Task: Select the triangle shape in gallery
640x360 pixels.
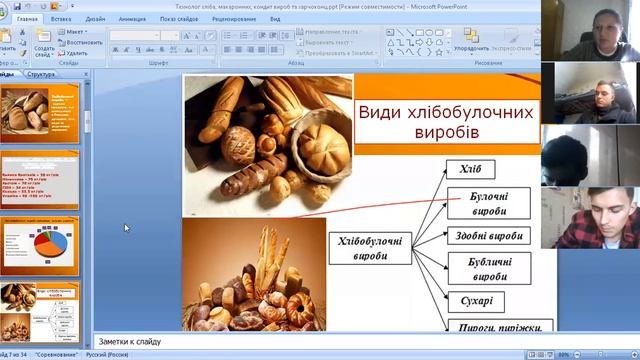Action: click(x=391, y=42)
